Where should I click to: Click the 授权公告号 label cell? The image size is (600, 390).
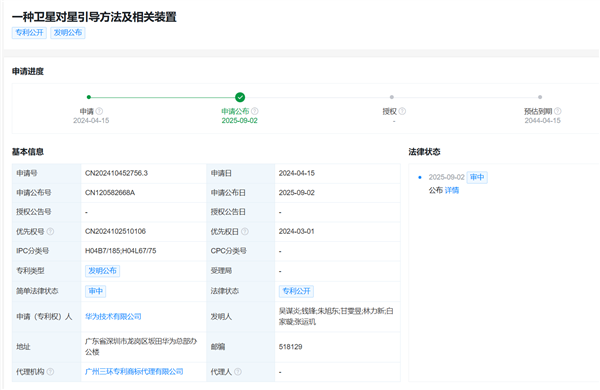(x=47, y=212)
